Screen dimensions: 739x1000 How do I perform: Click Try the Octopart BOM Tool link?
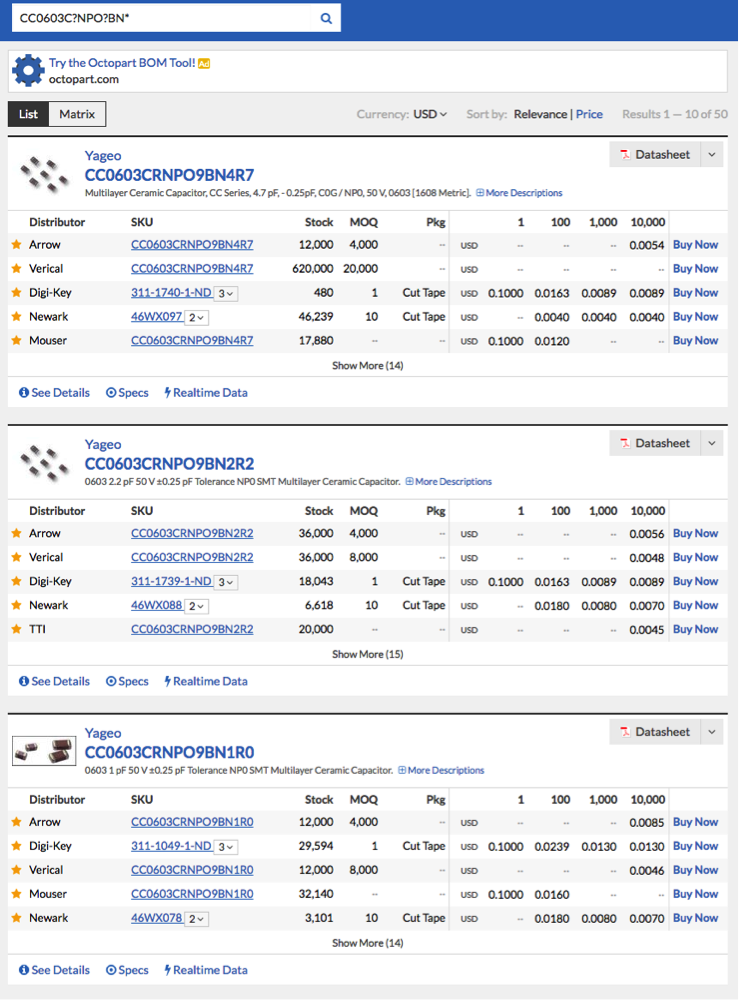122,62
